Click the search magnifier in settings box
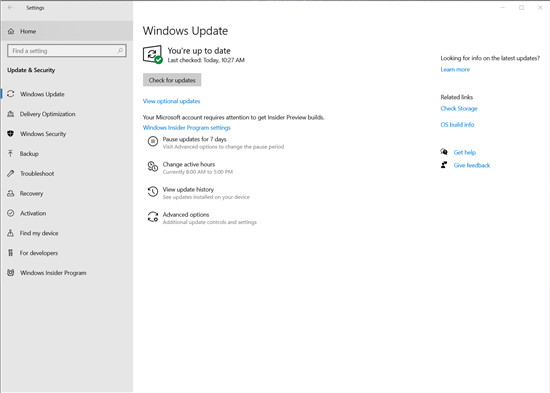This screenshot has height=393, width=550. (120, 51)
